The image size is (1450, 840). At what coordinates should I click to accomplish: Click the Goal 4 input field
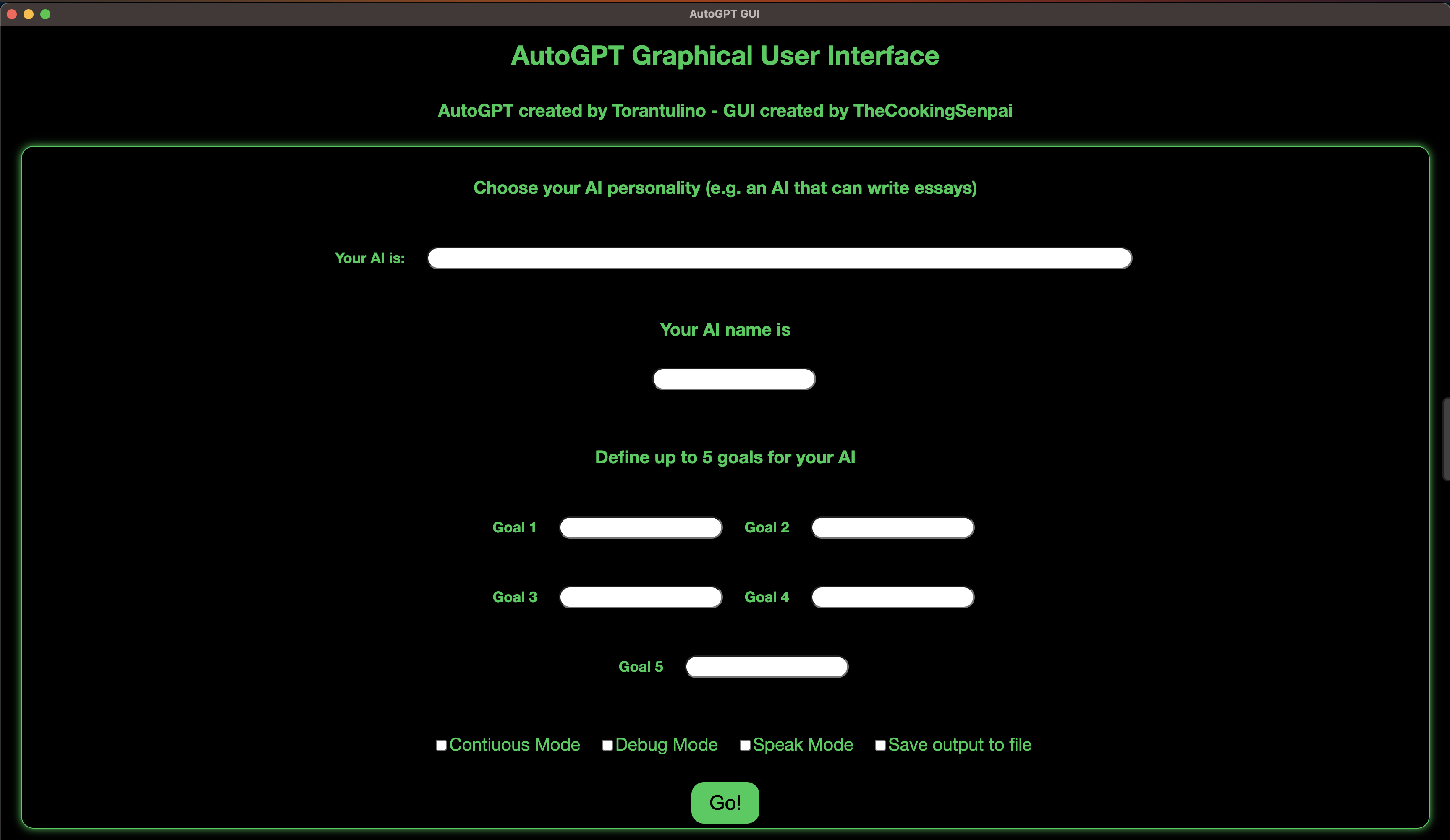(892, 597)
